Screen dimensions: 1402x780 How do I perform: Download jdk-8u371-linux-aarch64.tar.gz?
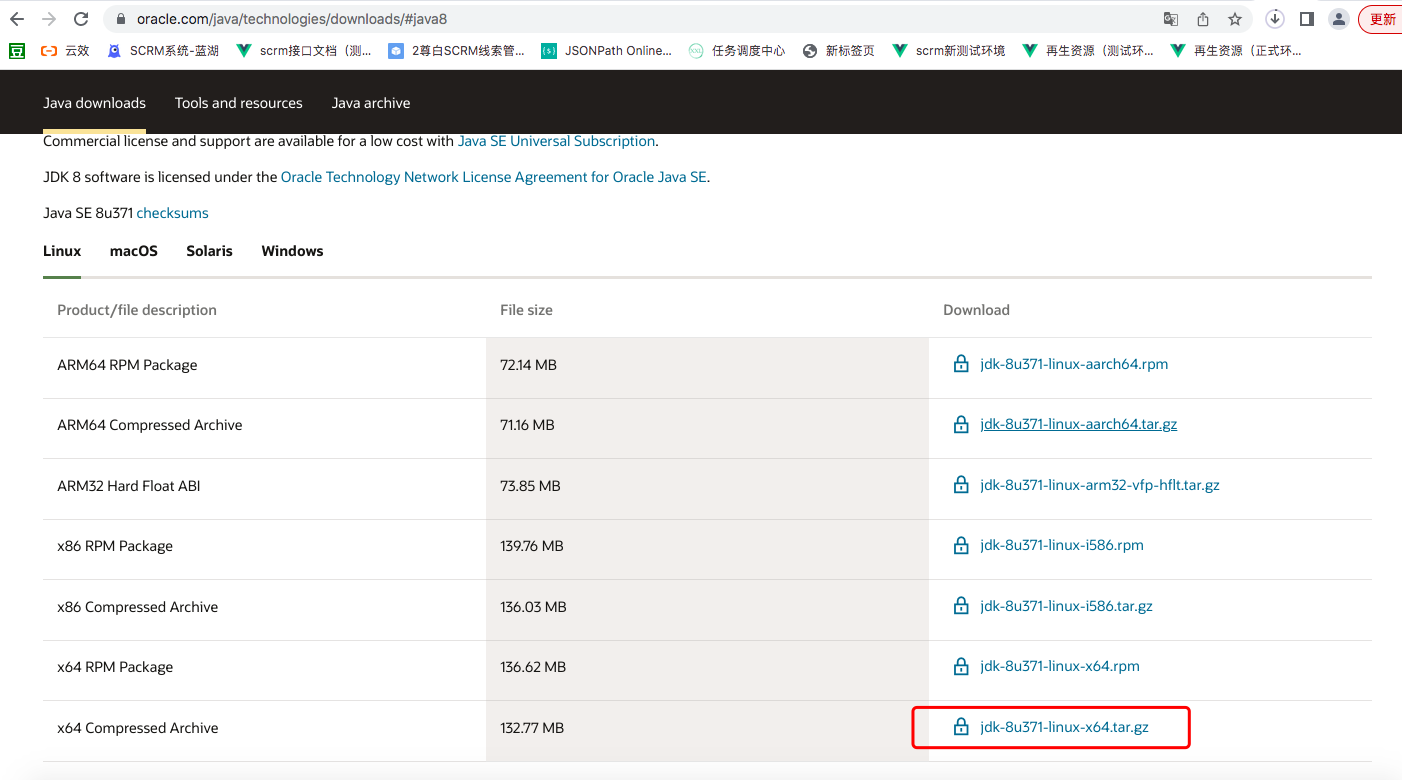point(1079,424)
